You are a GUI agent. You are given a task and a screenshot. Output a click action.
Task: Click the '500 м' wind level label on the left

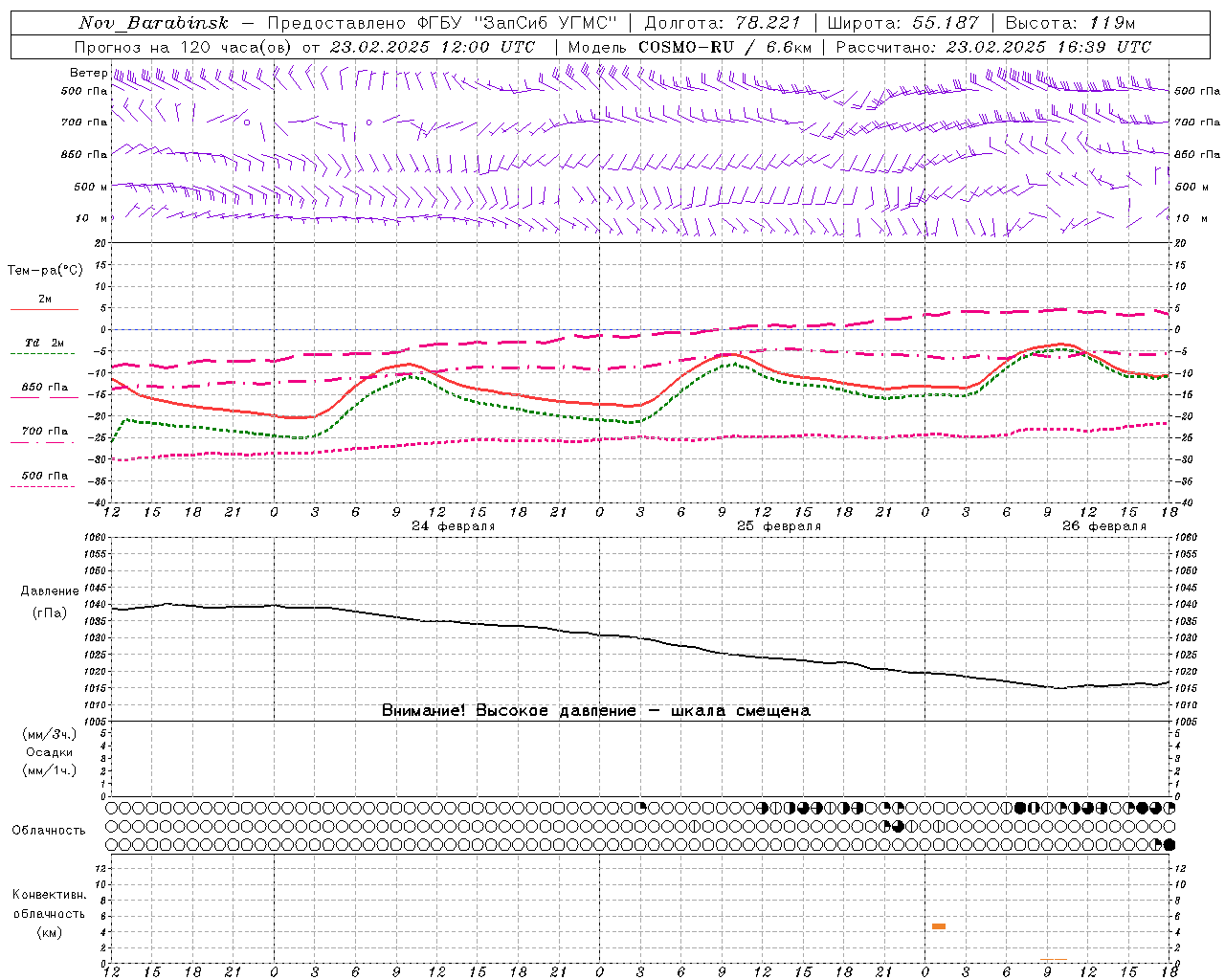(91, 187)
